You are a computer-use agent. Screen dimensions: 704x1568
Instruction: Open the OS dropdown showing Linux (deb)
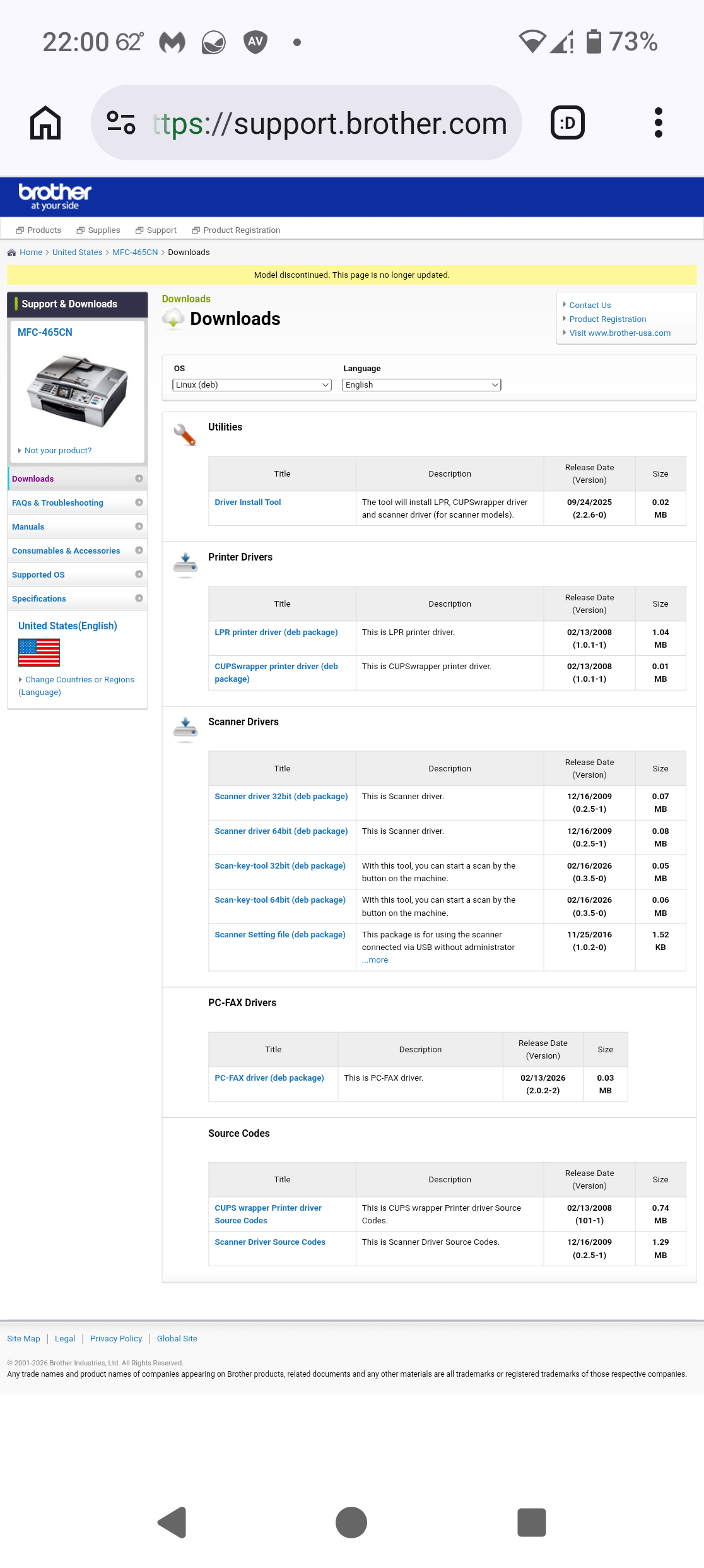point(252,385)
